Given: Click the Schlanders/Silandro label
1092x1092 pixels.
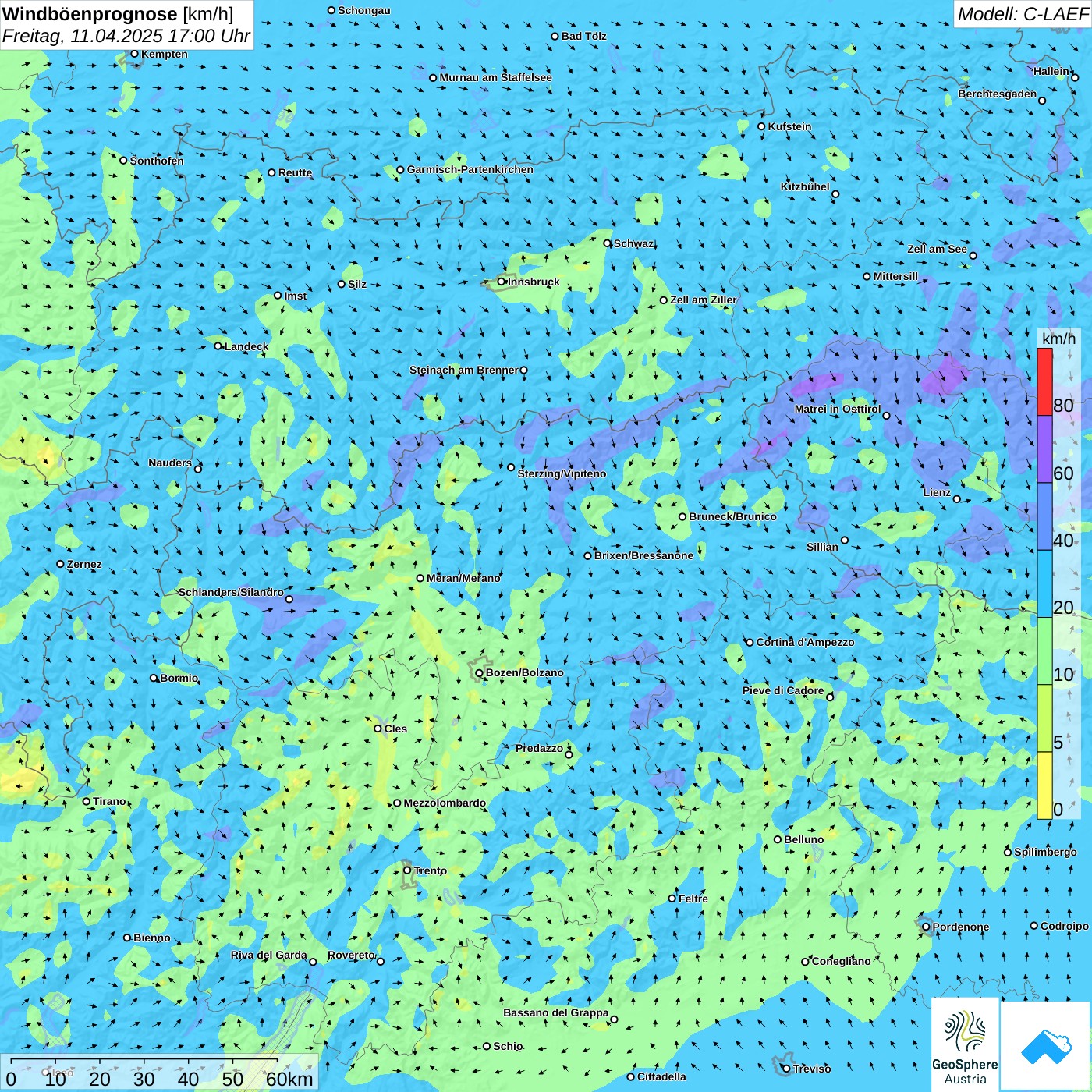Looking at the screenshot, I should click(231, 592).
